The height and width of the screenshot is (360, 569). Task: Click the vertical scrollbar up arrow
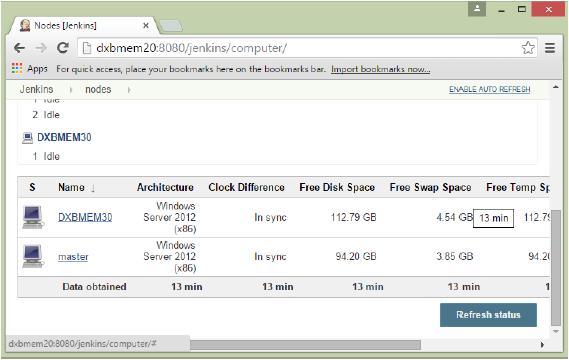click(x=556, y=87)
